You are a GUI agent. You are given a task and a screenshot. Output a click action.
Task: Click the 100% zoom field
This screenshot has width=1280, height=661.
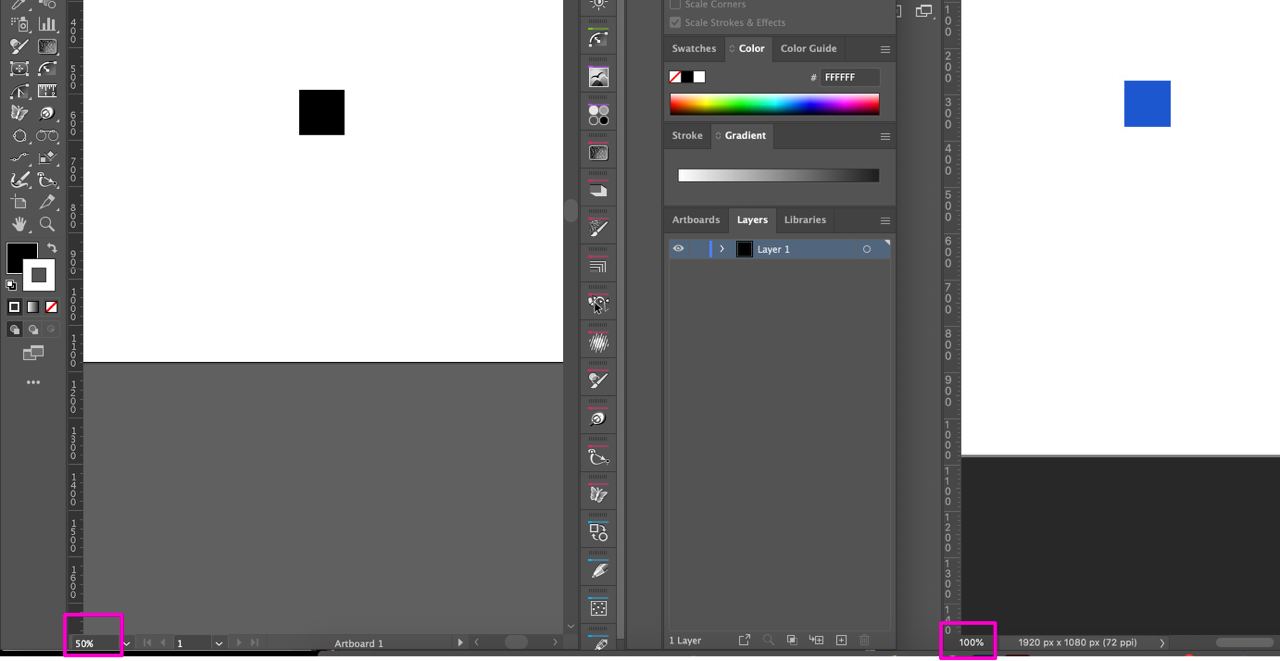(x=971, y=642)
